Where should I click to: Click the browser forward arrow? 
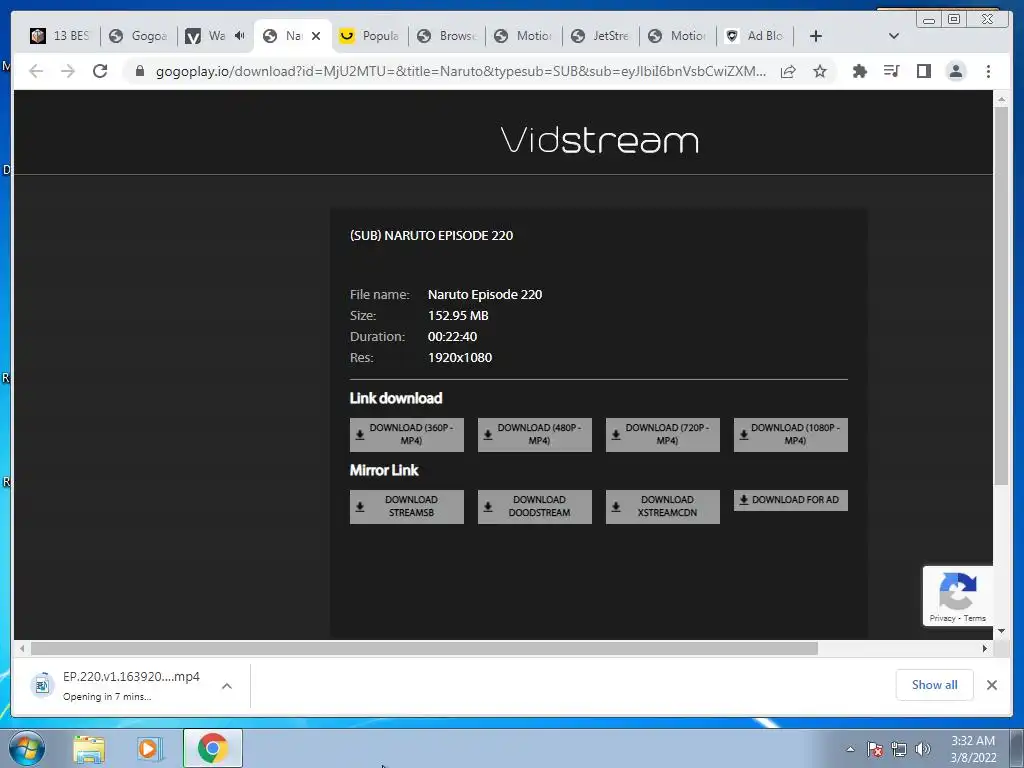click(68, 71)
